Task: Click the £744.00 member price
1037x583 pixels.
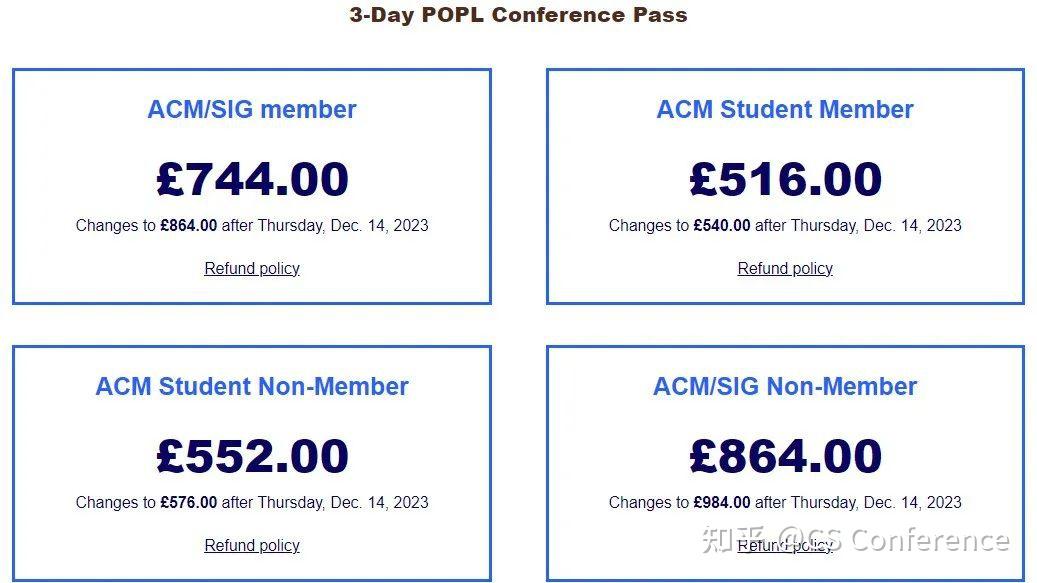Action: click(x=251, y=178)
